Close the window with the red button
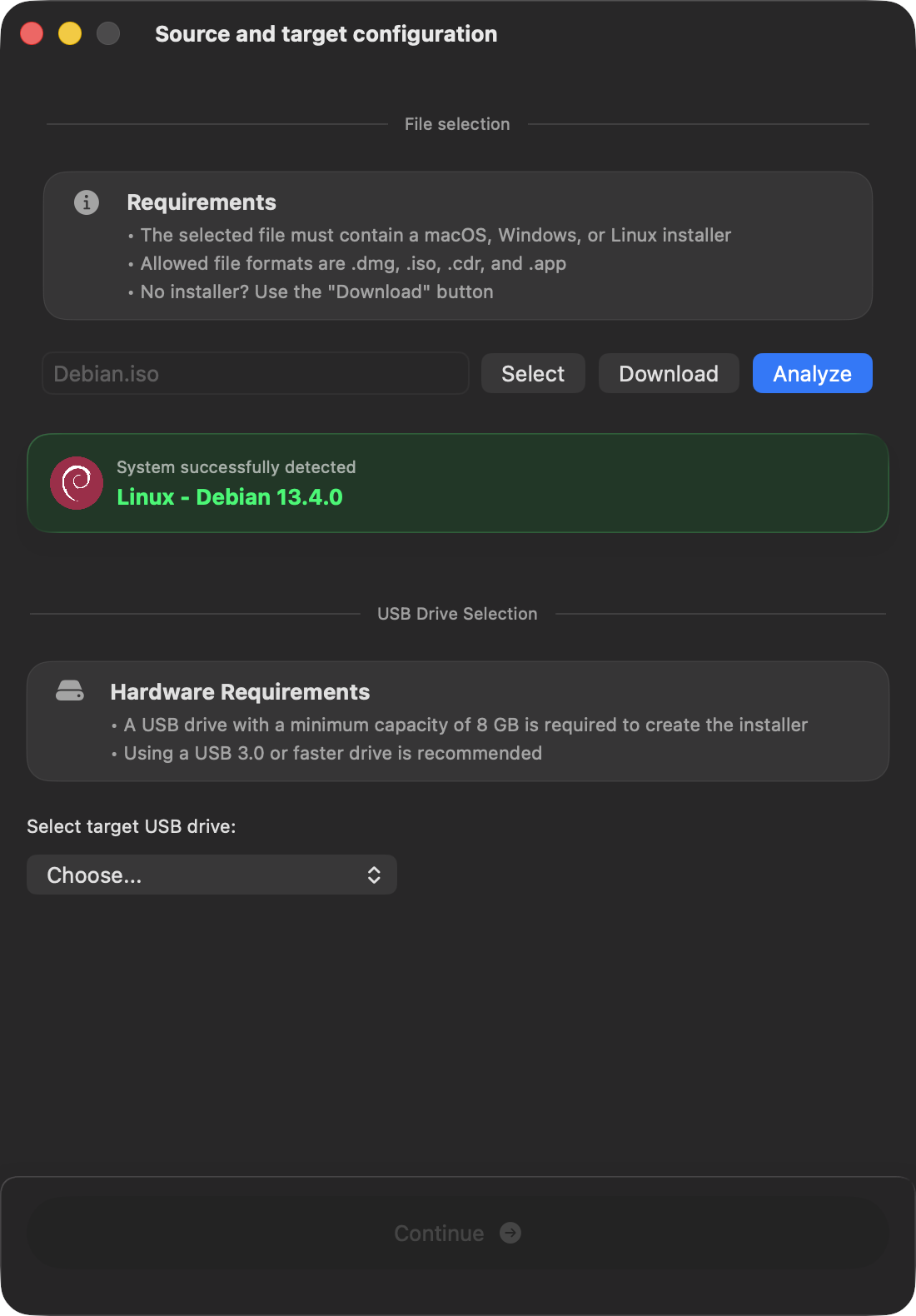This screenshot has width=916, height=1316. 32,33
